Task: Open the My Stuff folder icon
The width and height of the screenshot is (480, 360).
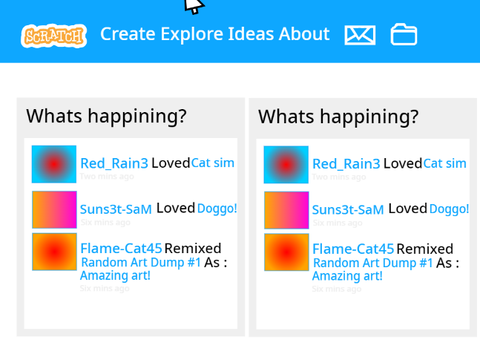Action: coord(404,34)
